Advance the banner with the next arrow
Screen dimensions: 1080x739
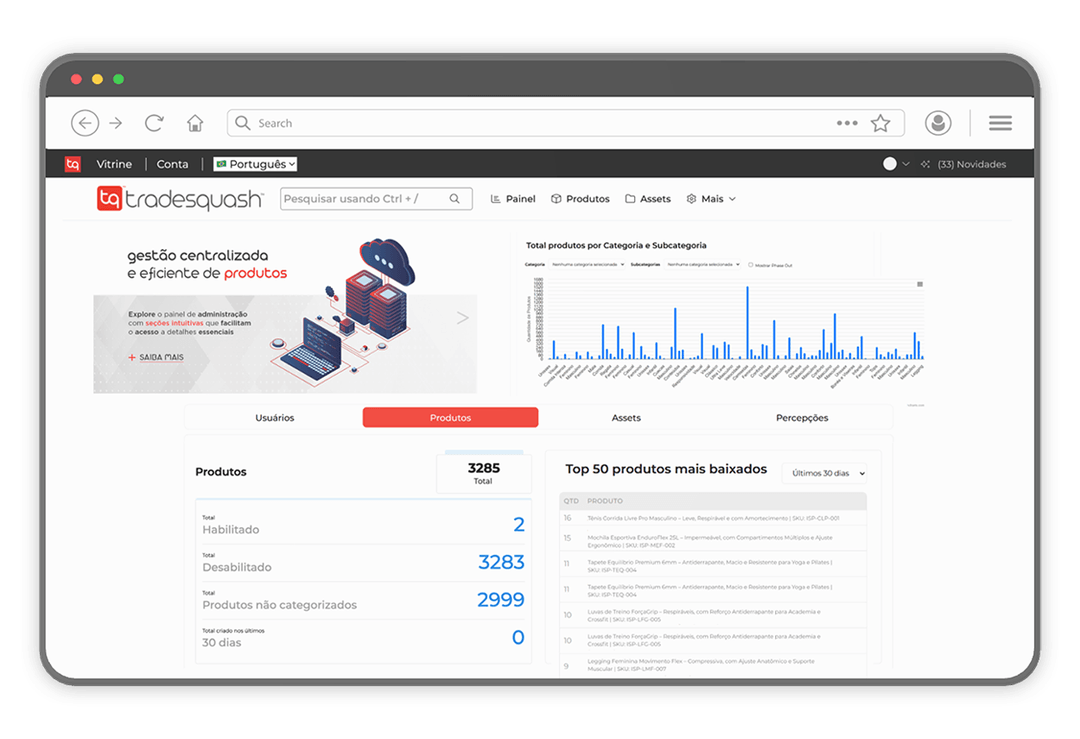pyautogui.click(x=462, y=318)
